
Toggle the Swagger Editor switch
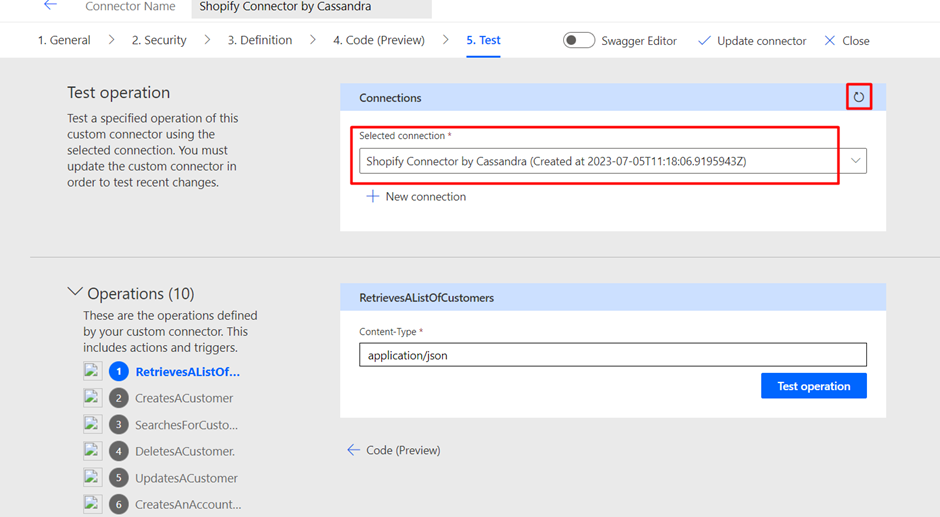coord(579,40)
